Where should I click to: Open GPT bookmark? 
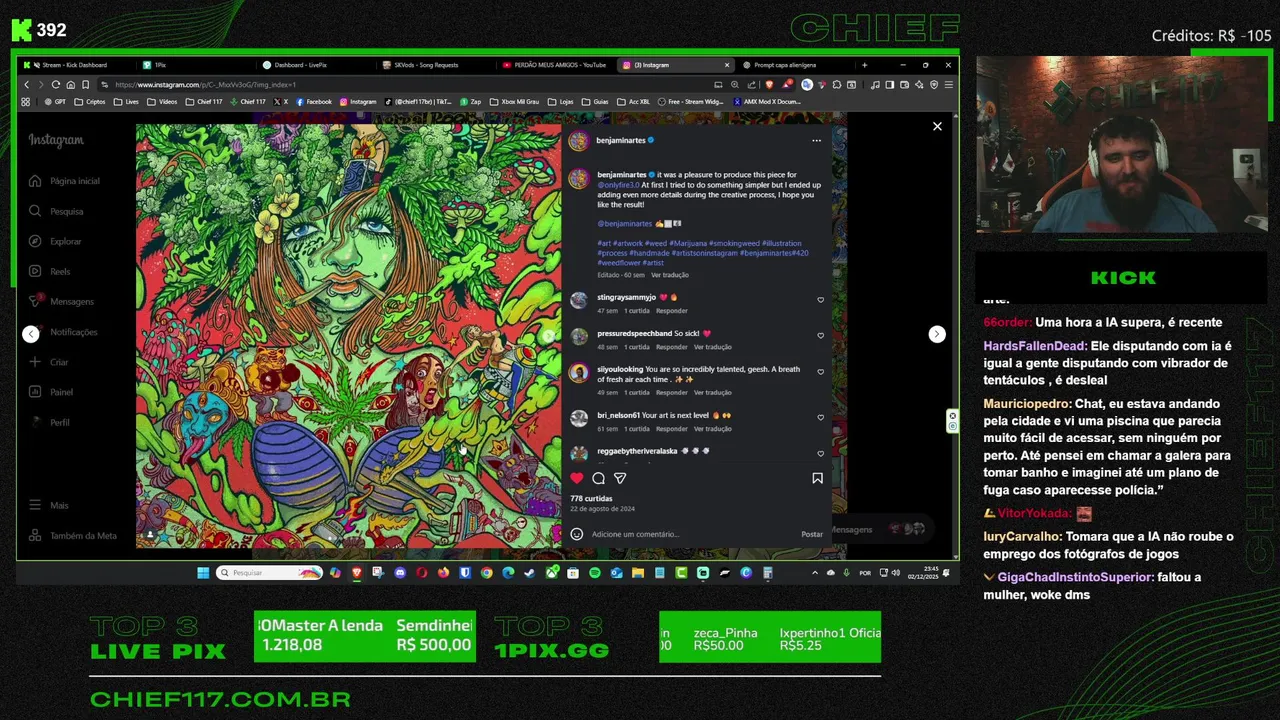click(x=55, y=102)
